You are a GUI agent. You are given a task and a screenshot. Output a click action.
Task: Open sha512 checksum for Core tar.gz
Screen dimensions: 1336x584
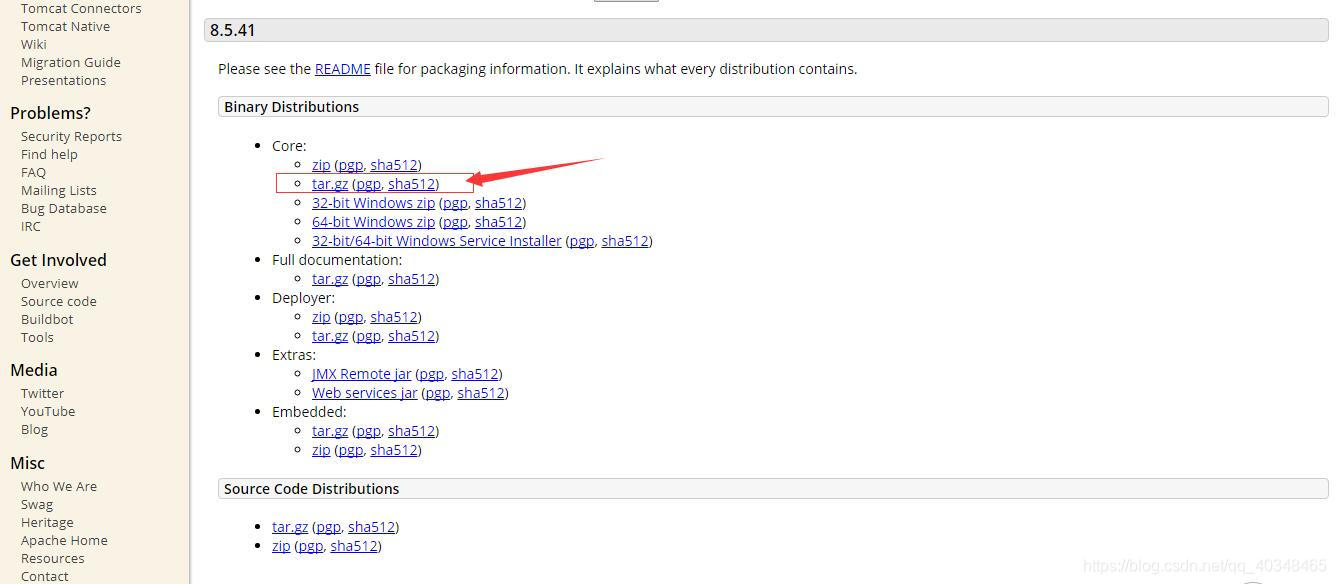coord(411,184)
